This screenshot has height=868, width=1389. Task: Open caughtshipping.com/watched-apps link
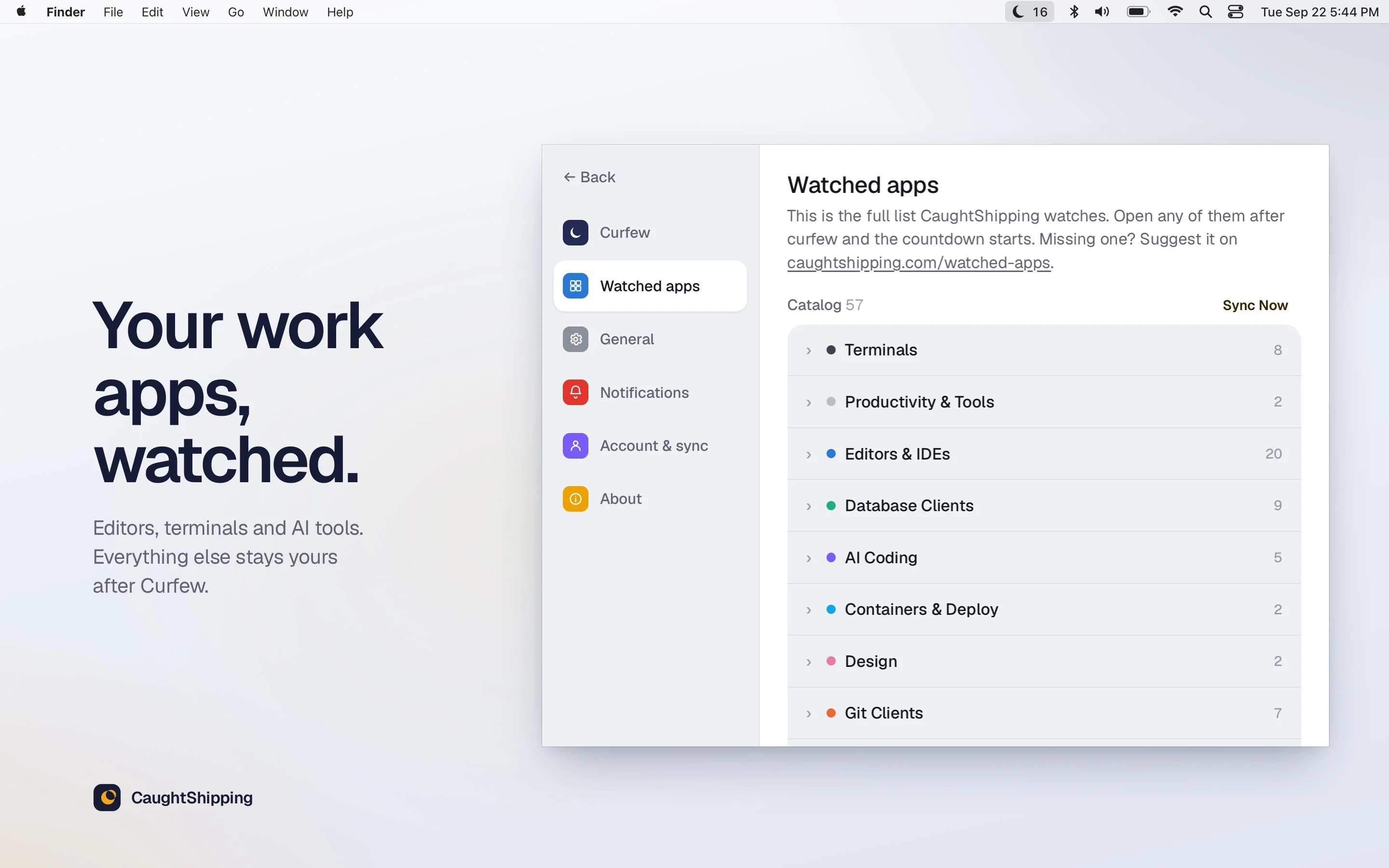click(918, 262)
